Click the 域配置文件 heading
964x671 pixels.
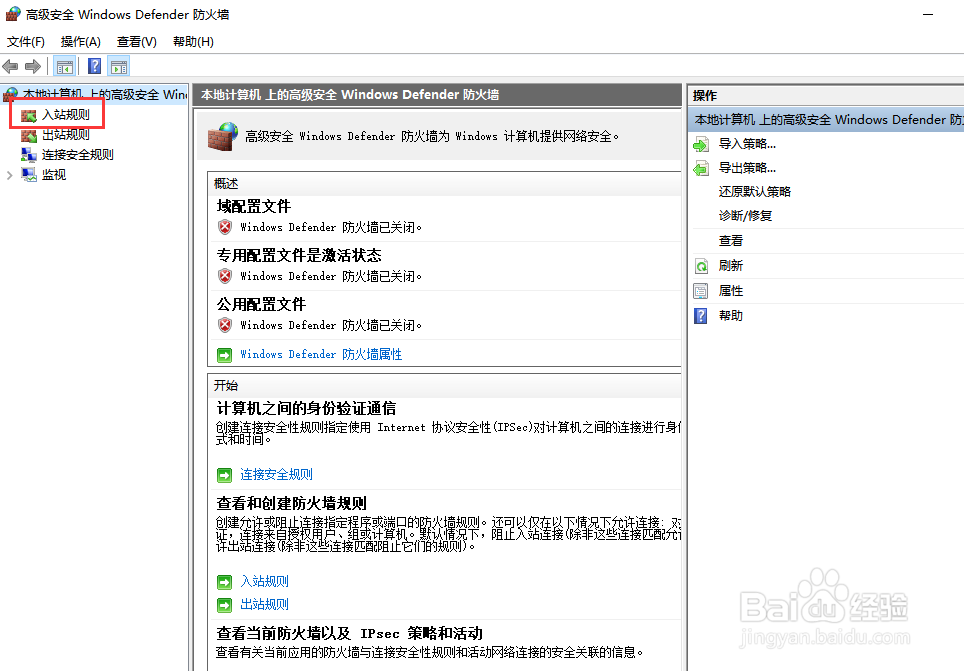coord(253,207)
